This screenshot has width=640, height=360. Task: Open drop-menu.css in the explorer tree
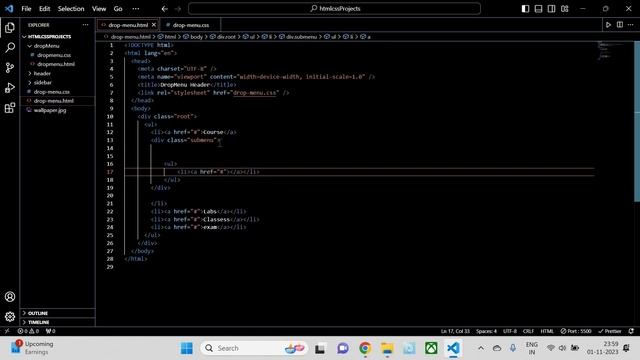click(x=51, y=92)
